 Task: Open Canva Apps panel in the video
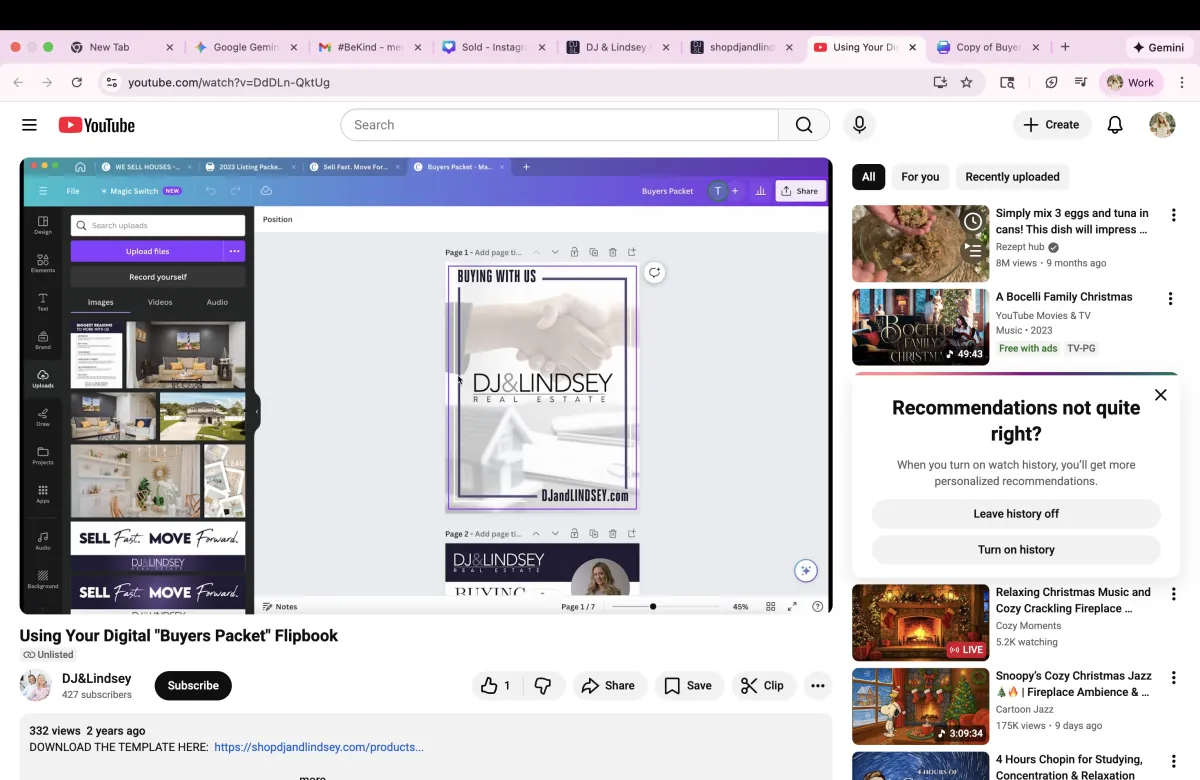coord(43,494)
